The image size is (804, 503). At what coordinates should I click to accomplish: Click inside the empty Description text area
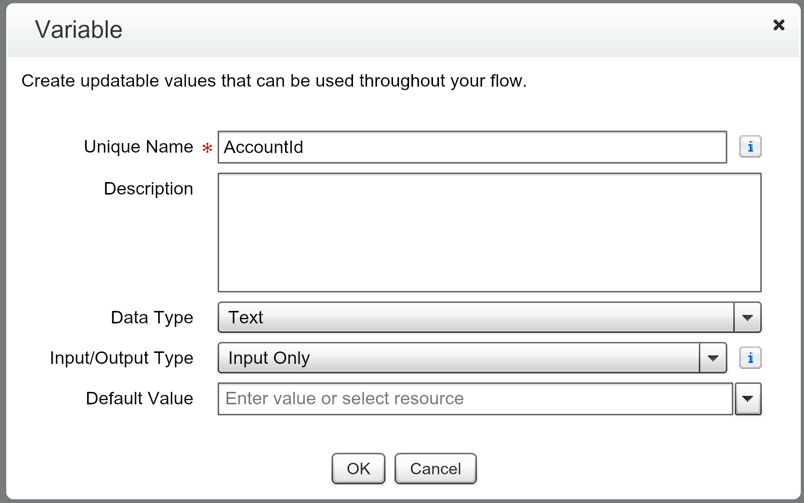(x=489, y=232)
